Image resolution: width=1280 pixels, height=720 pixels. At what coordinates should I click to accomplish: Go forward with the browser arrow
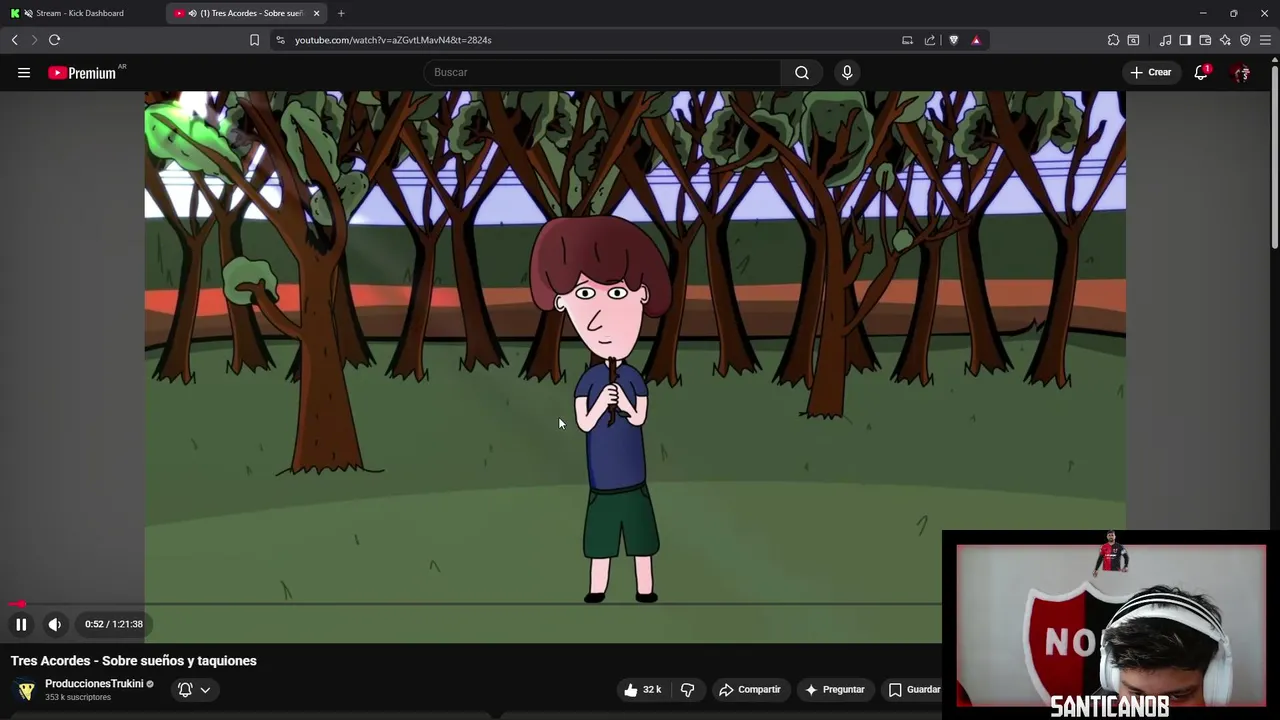pos(34,40)
